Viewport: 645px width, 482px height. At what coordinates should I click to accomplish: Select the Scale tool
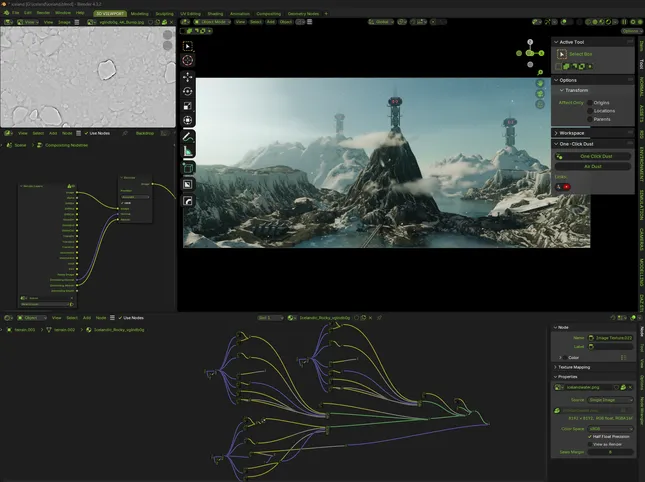click(188, 106)
